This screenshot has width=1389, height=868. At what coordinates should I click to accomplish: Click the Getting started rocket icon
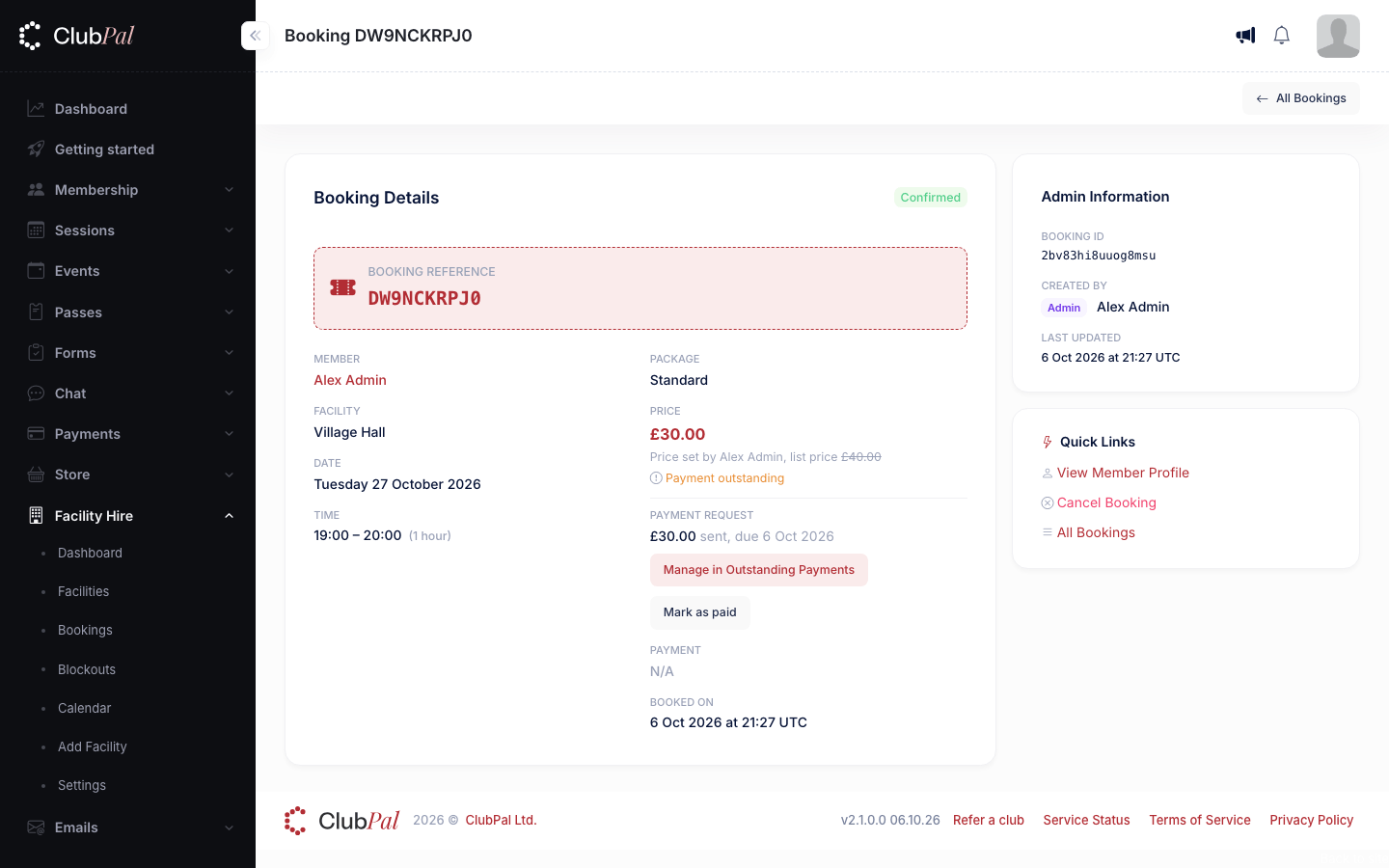click(x=36, y=149)
